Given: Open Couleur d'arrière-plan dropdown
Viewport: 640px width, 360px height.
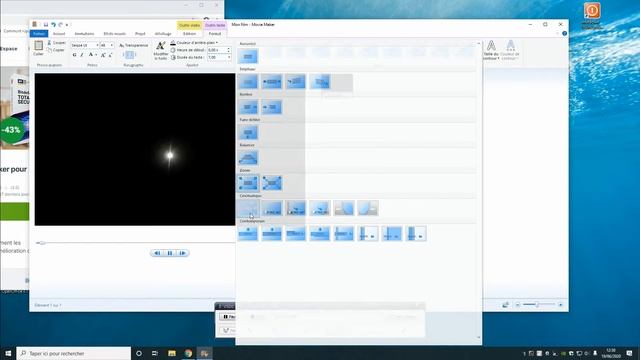Looking at the screenshot, I should pos(194,42).
